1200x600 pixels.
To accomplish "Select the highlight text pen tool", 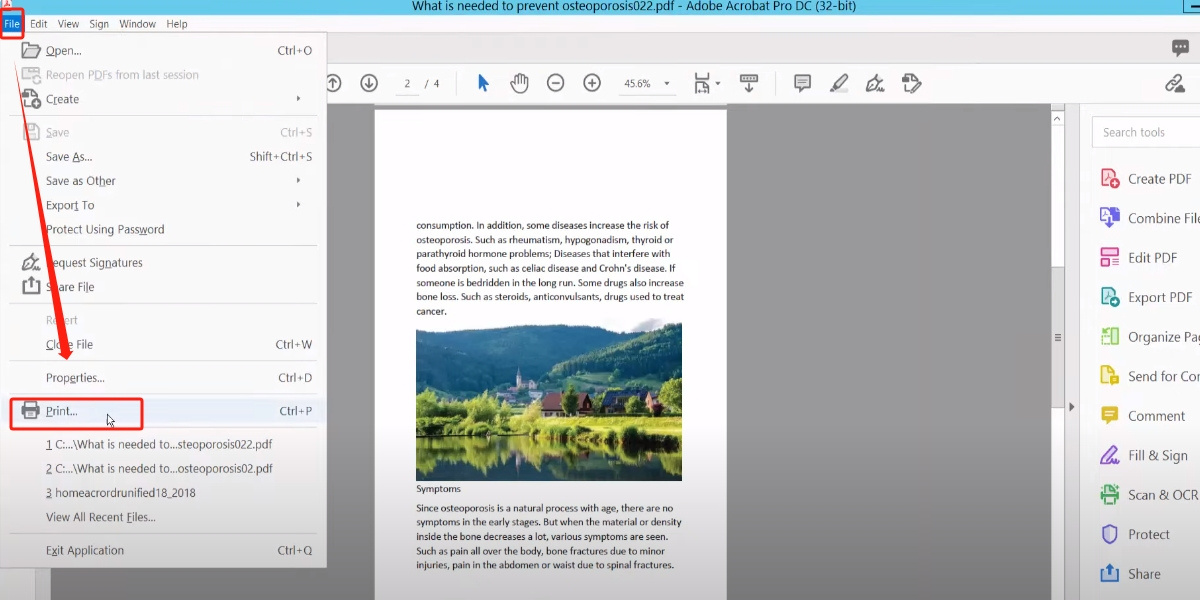I will [x=839, y=83].
